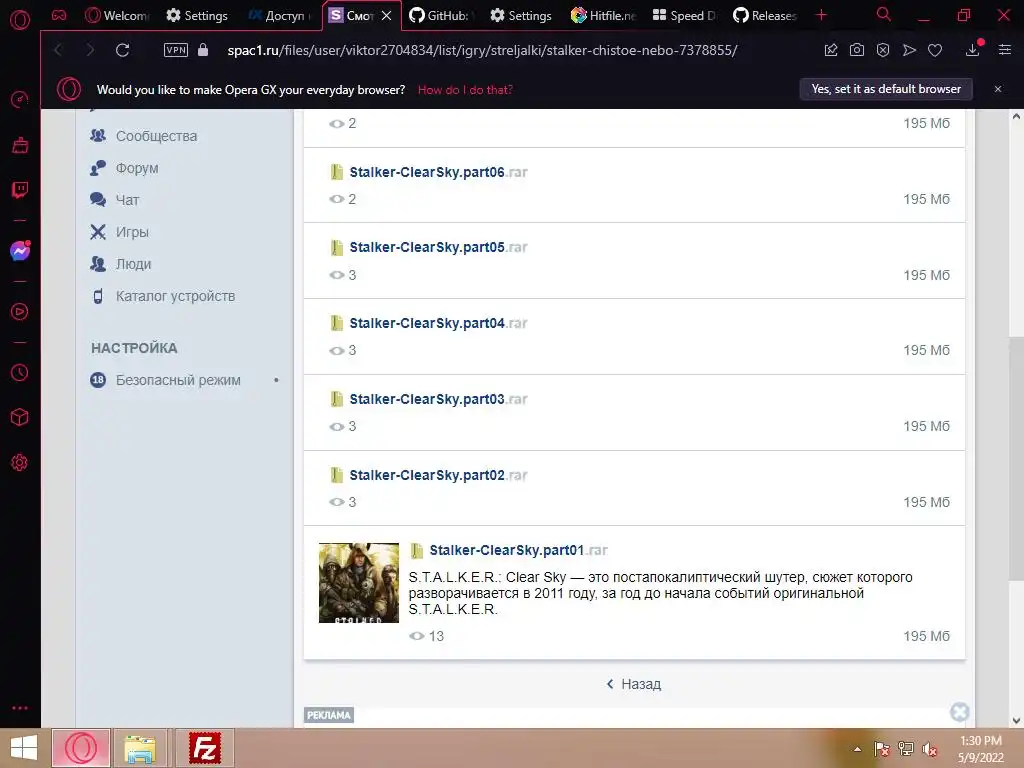Switch to the Hitfile.net tab
Viewport: 1024px width, 768px height.
[x=603, y=16]
